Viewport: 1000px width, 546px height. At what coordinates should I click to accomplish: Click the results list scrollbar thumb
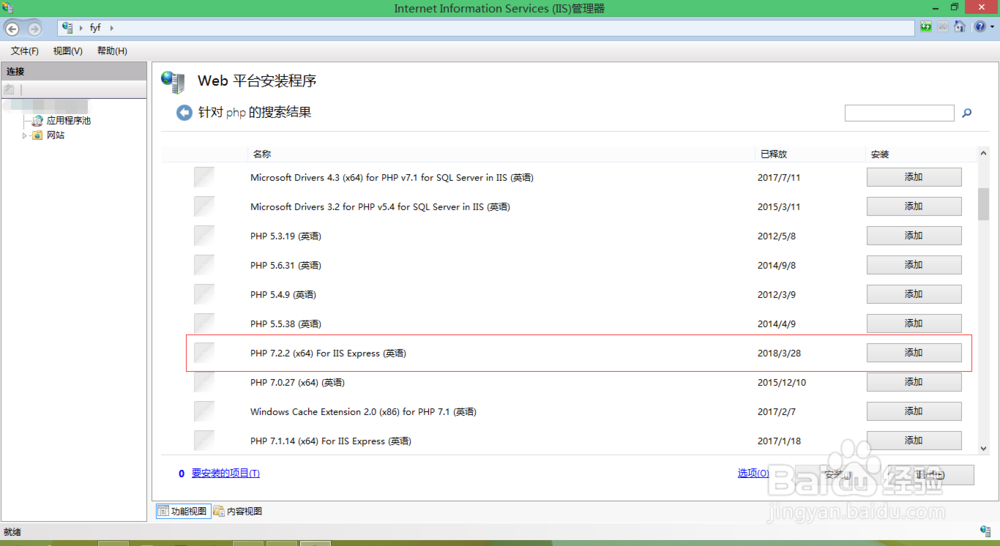[983, 204]
